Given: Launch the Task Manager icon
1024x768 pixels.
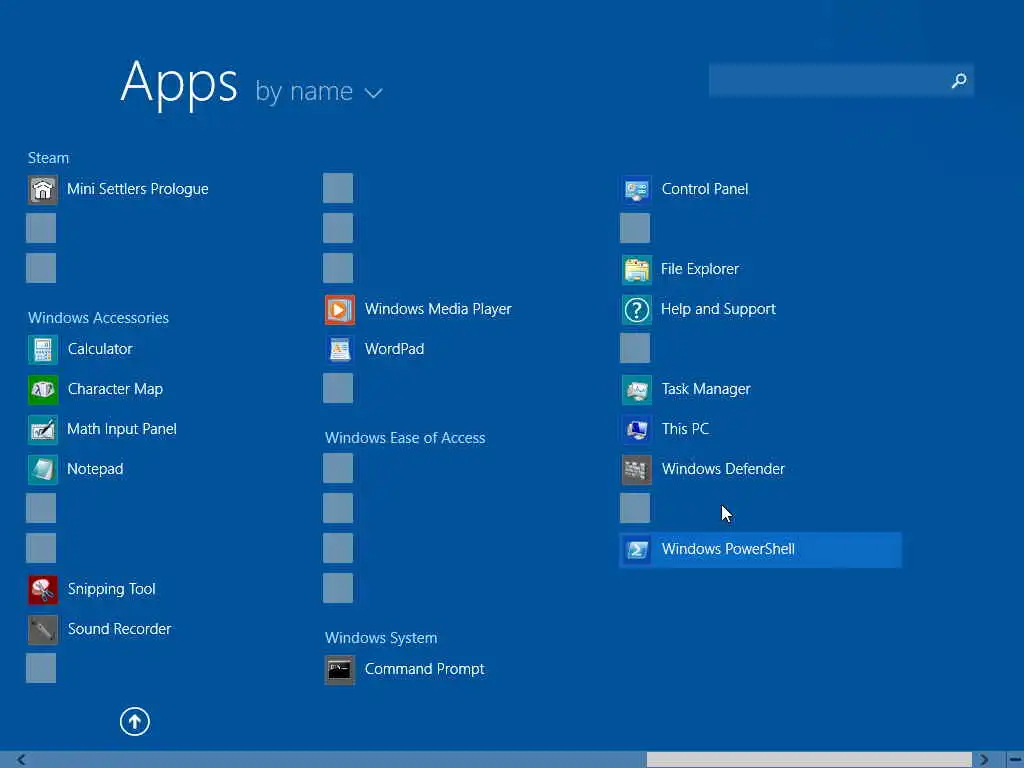Looking at the screenshot, I should click(x=636, y=389).
